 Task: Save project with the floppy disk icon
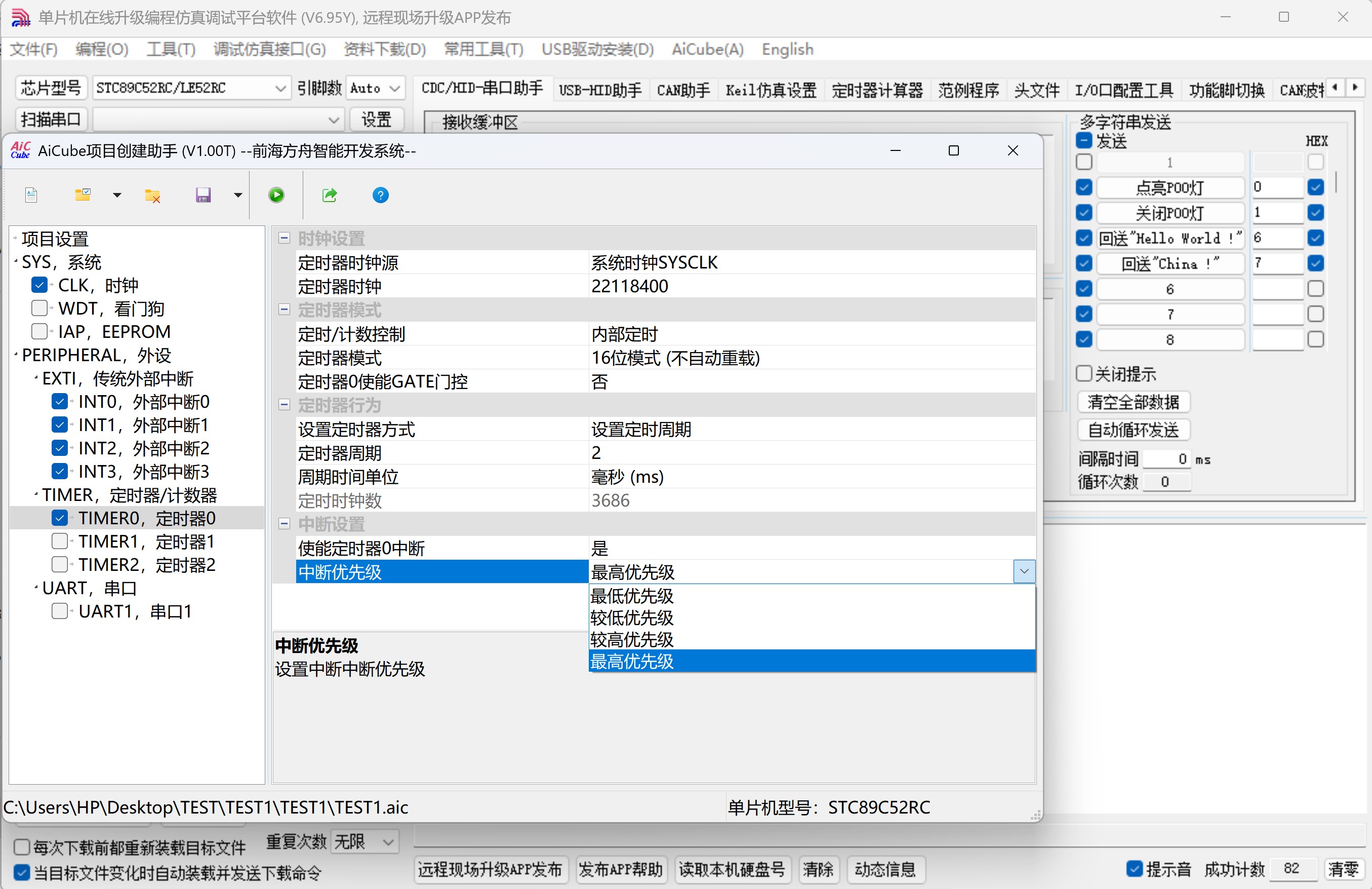click(203, 195)
